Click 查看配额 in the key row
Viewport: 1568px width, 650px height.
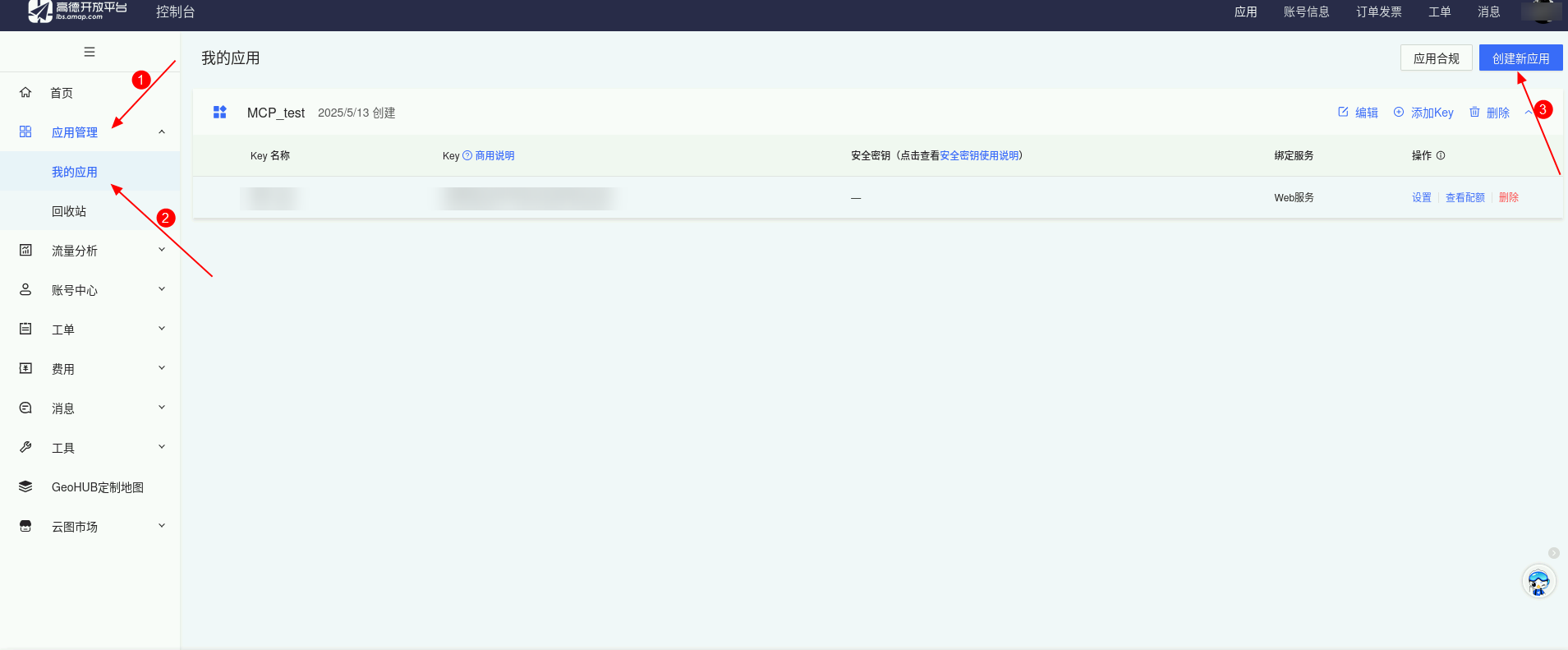tap(1465, 197)
